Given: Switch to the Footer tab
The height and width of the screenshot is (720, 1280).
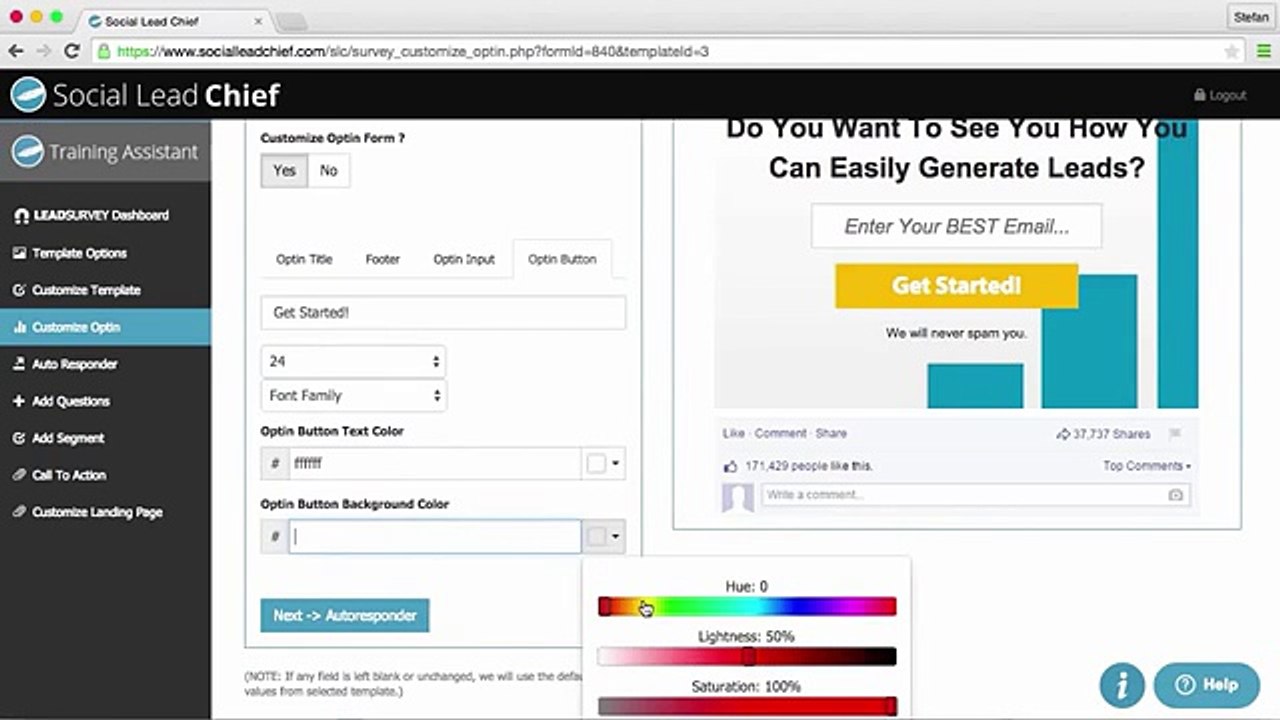Looking at the screenshot, I should pos(382,259).
